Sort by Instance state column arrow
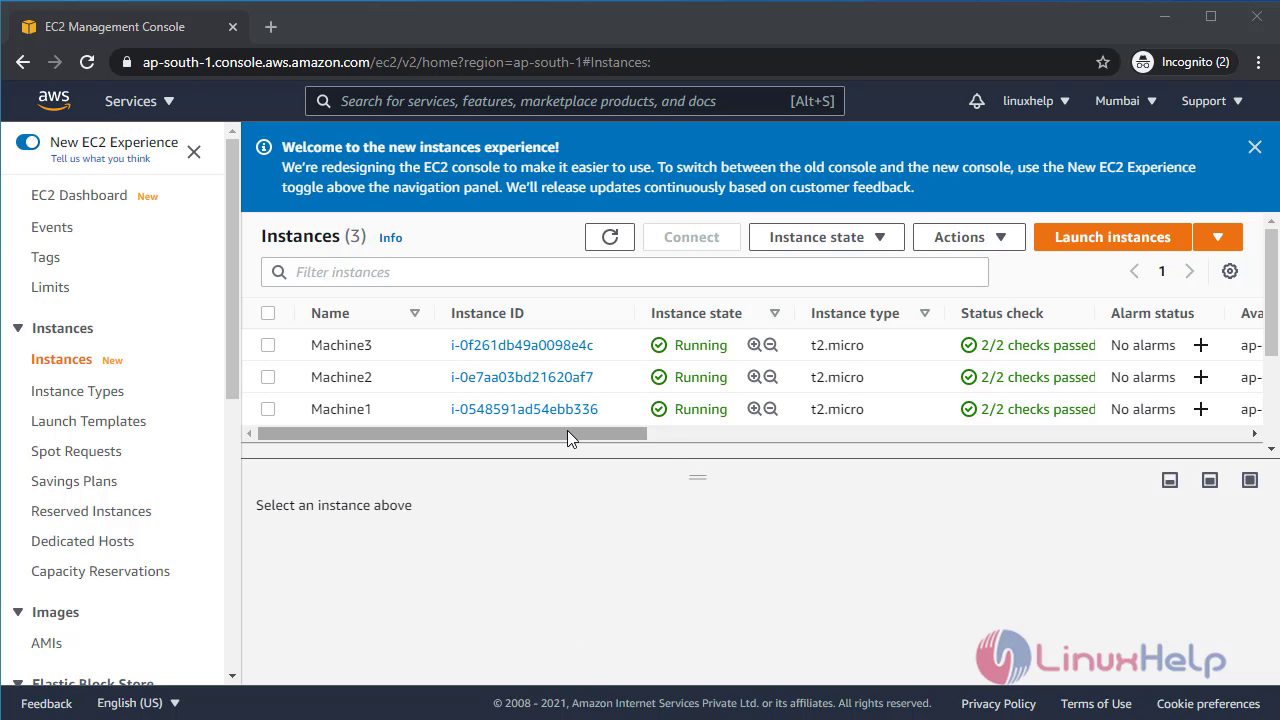Image resolution: width=1280 pixels, height=720 pixels. pyautogui.click(x=775, y=313)
